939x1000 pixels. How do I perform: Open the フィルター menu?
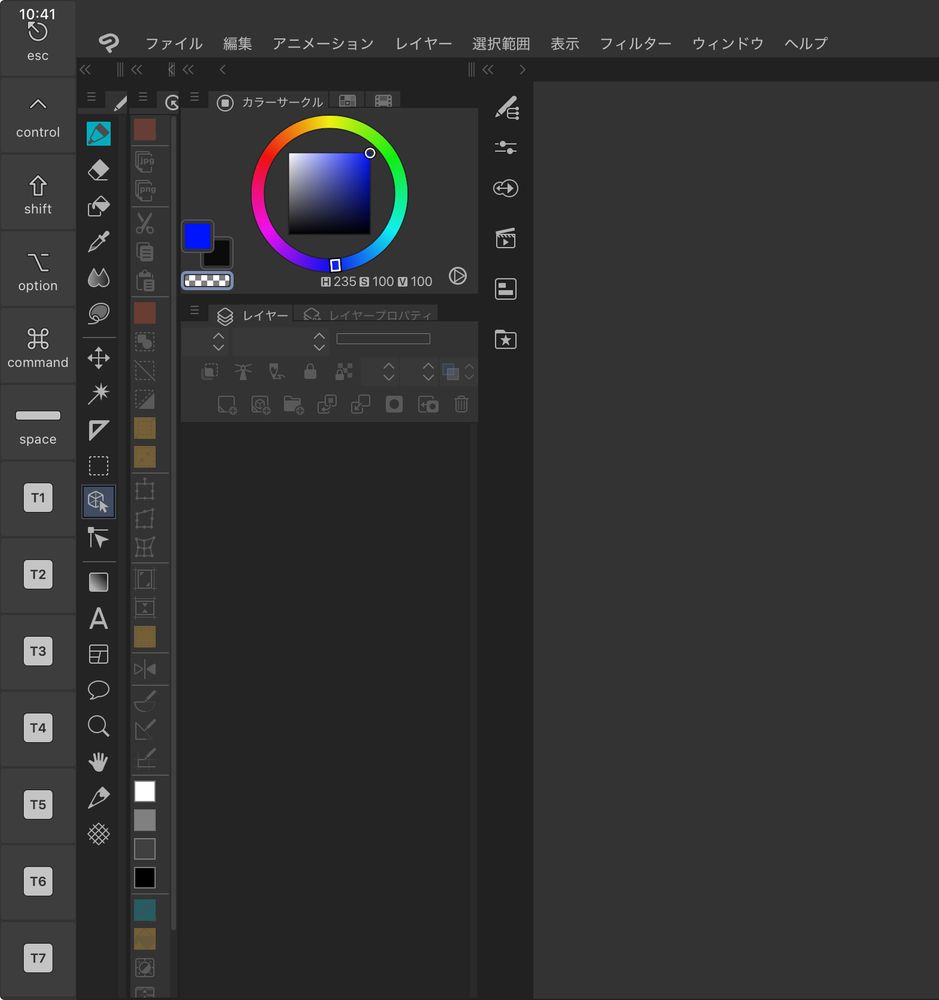635,43
